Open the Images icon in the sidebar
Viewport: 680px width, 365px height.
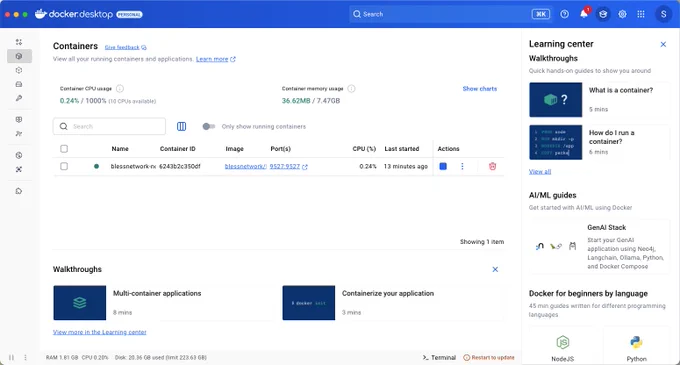19,70
